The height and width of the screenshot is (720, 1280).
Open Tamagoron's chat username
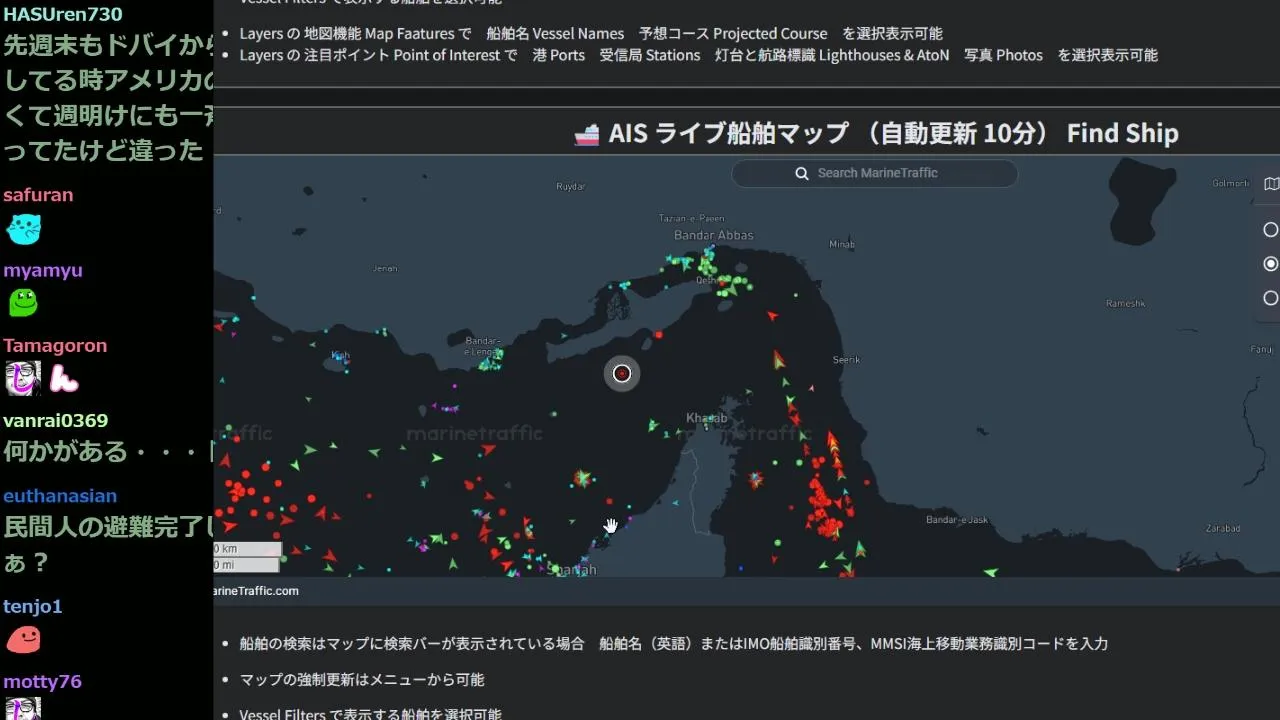tap(55, 345)
